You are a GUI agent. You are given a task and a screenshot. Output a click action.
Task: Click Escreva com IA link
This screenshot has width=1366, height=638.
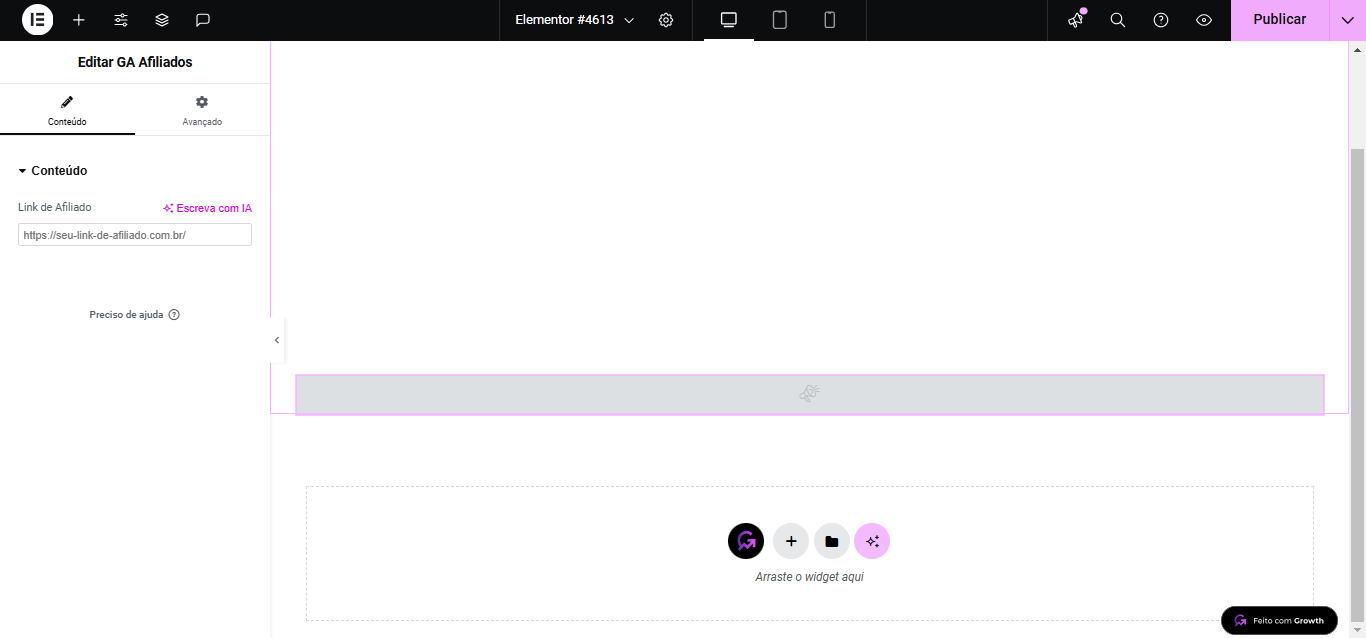pos(208,208)
